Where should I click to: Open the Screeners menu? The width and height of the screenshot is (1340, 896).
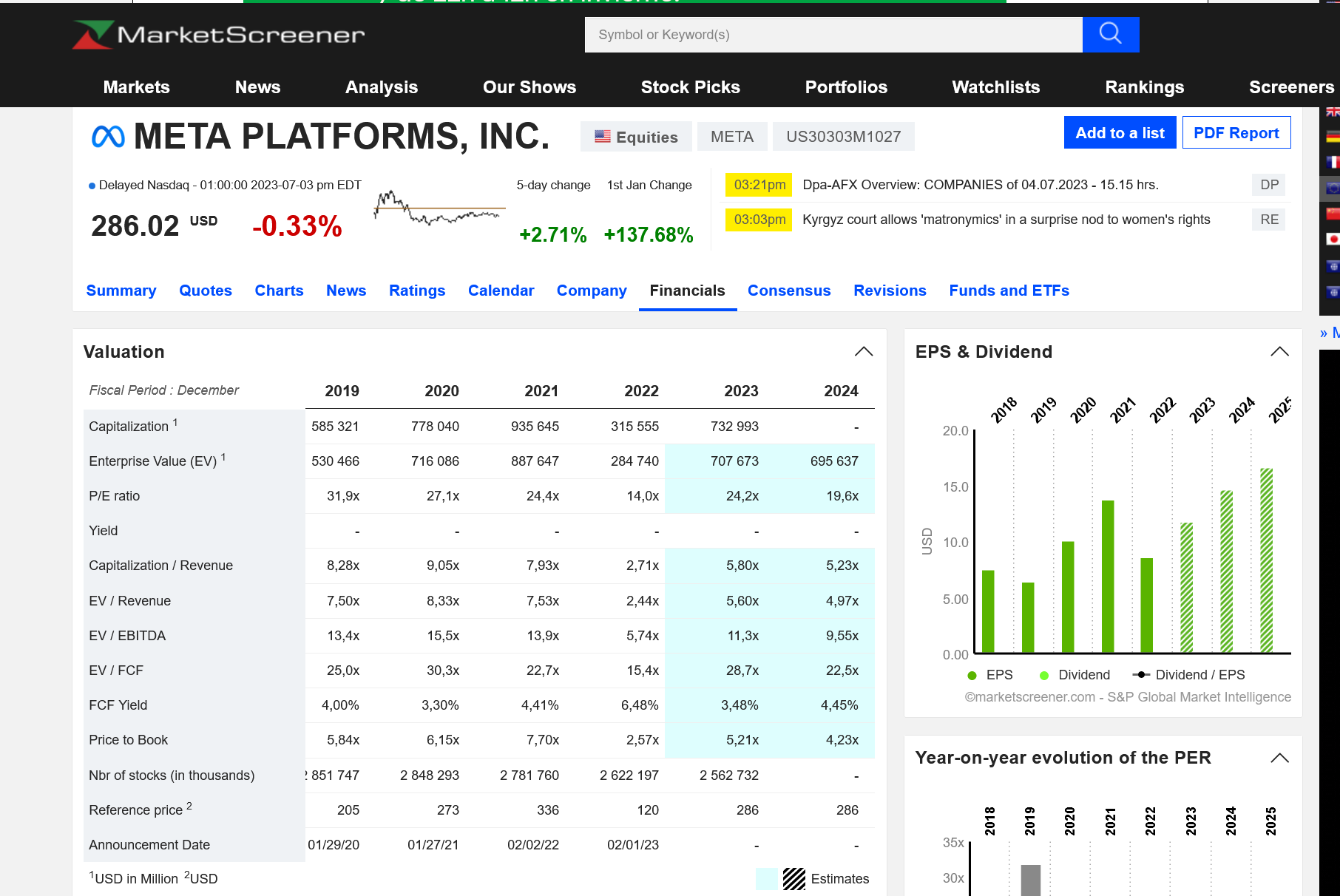click(1291, 87)
